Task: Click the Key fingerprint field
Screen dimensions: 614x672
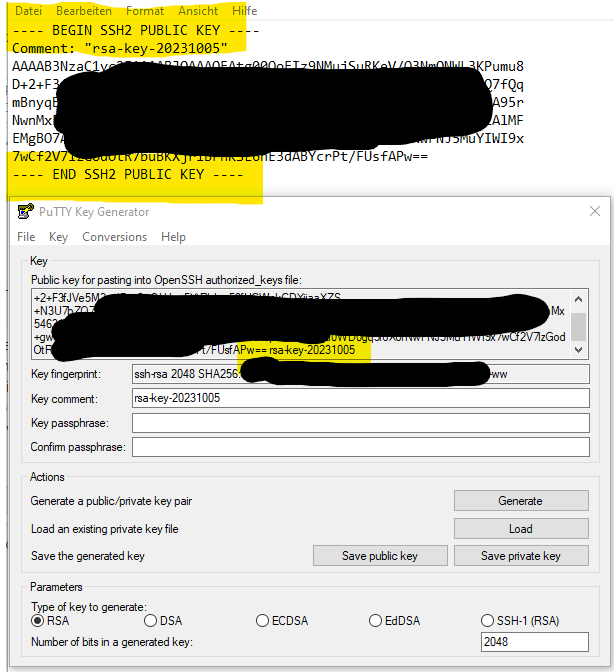Action: click(361, 374)
